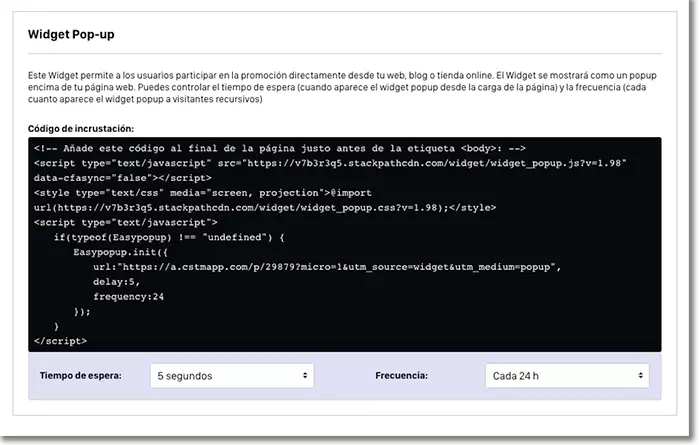Click the 'Widget Pop-up' heading
This screenshot has width=700, height=445.
[x=71, y=34]
